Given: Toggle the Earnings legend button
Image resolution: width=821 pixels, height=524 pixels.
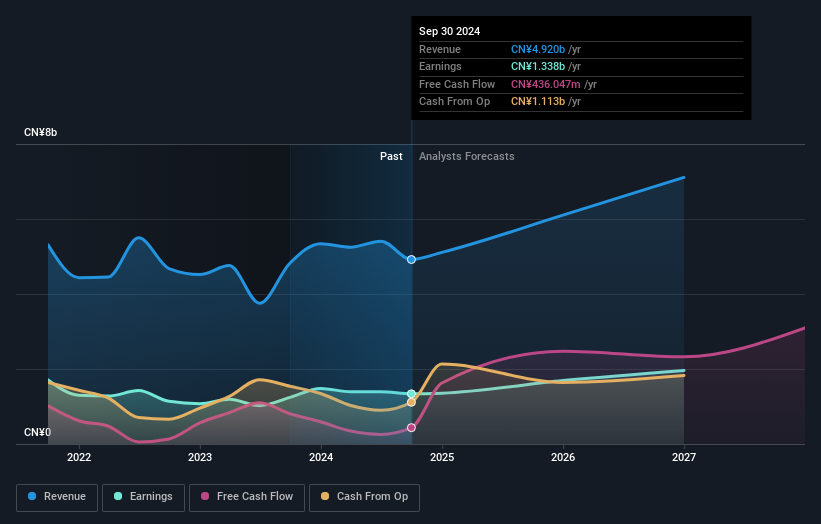Looking at the screenshot, I should click(x=143, y=497).
